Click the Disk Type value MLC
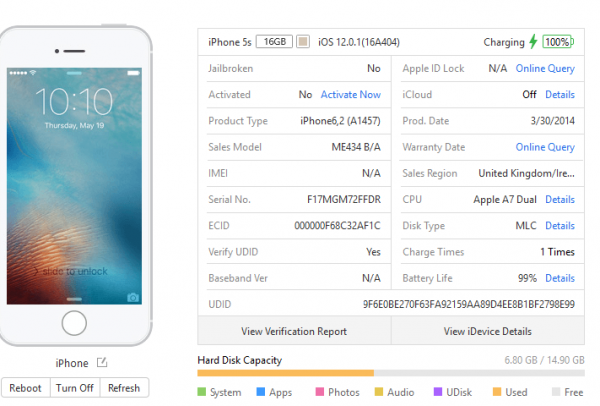The height and width of the screenshot is (406, 600). click(526, 226)
